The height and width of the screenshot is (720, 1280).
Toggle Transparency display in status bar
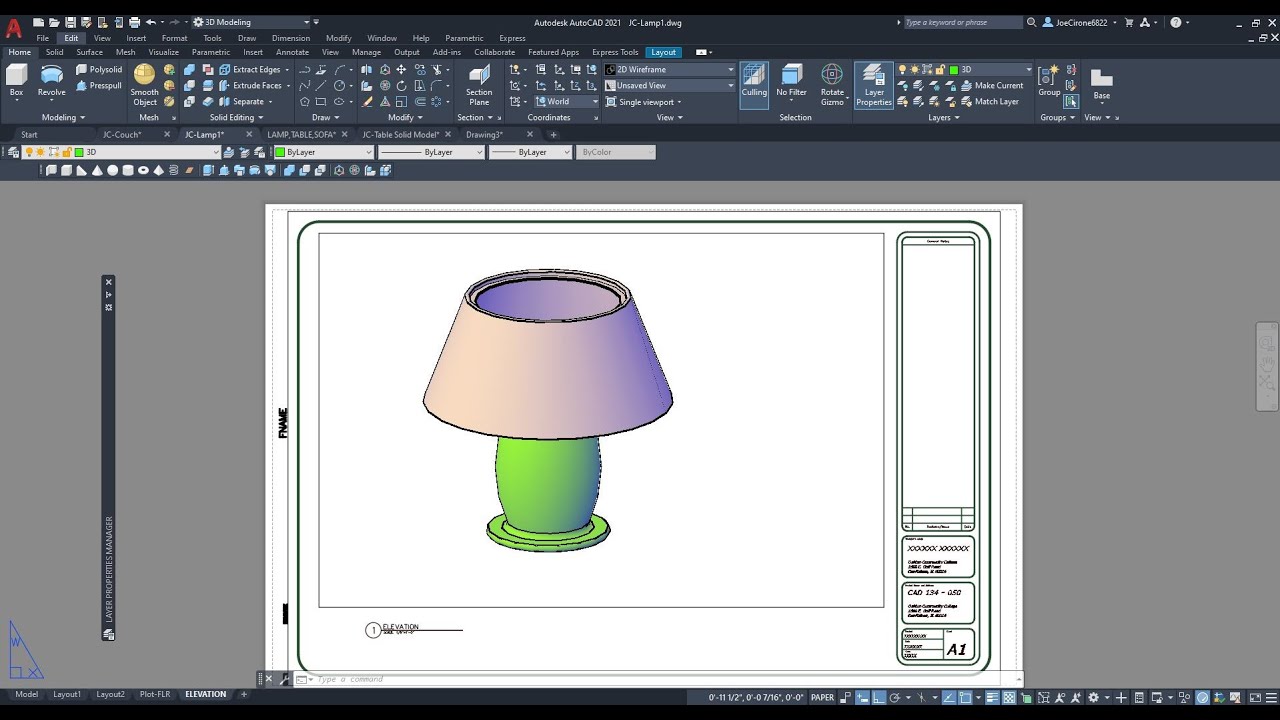click(x=1010, y=698)
